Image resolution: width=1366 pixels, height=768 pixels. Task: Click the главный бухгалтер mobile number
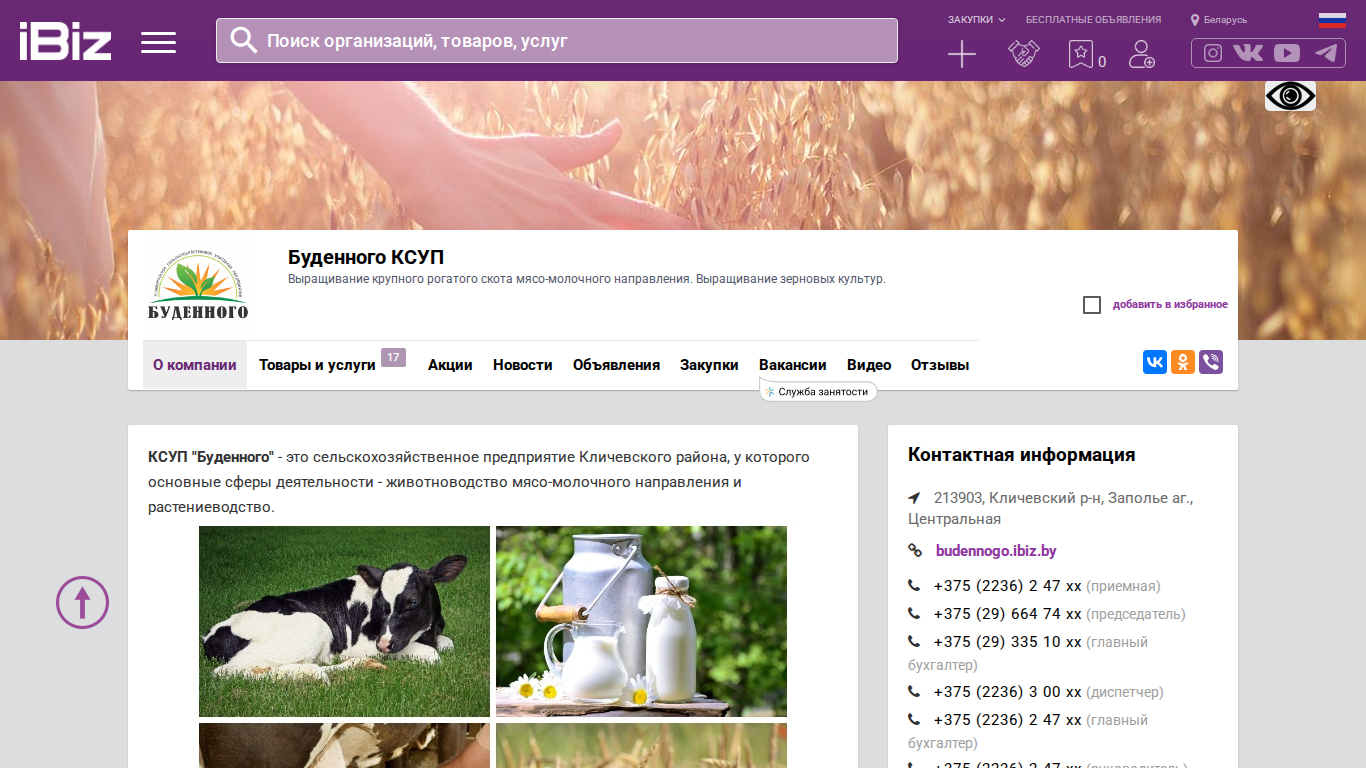click(1008, 642)
